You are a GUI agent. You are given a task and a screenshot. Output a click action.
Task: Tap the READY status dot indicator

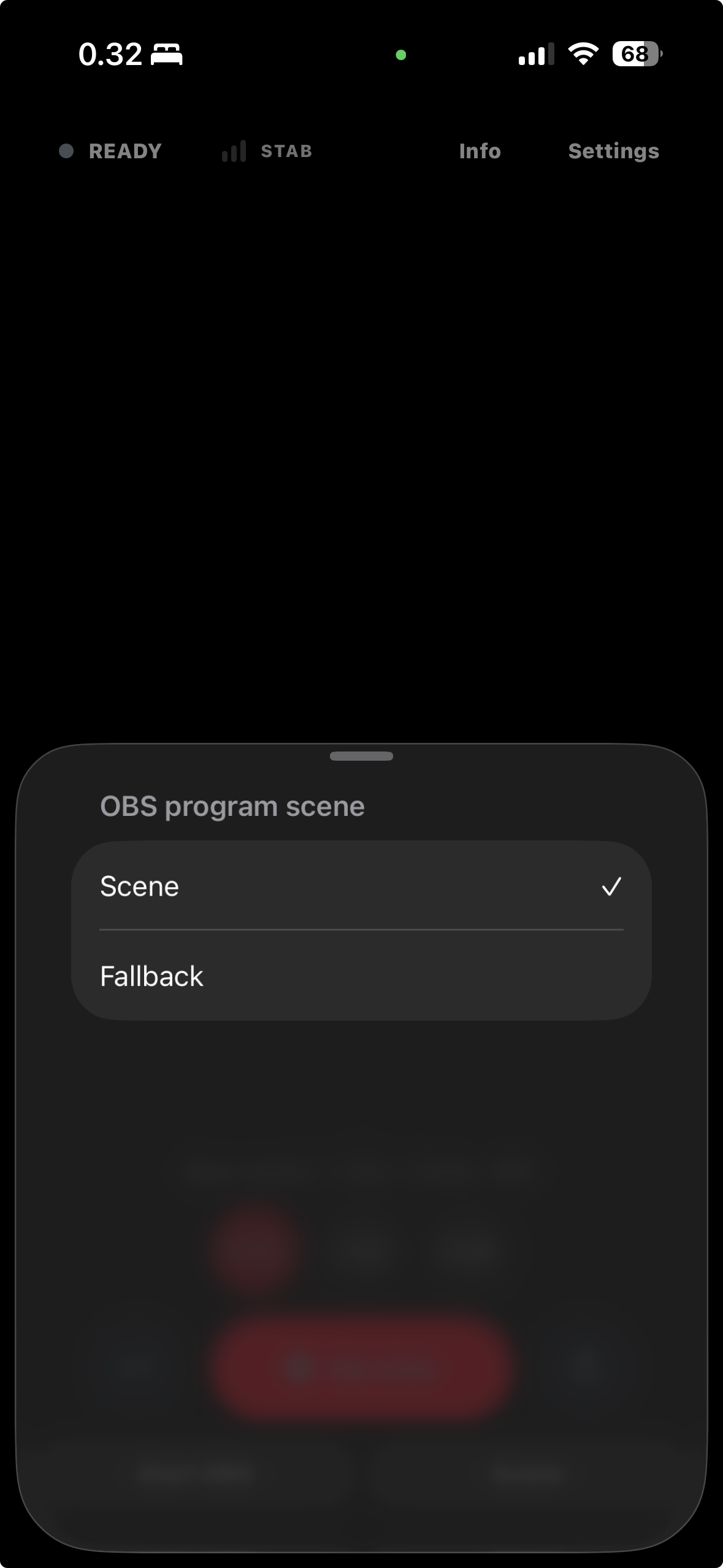pos(66,151)
